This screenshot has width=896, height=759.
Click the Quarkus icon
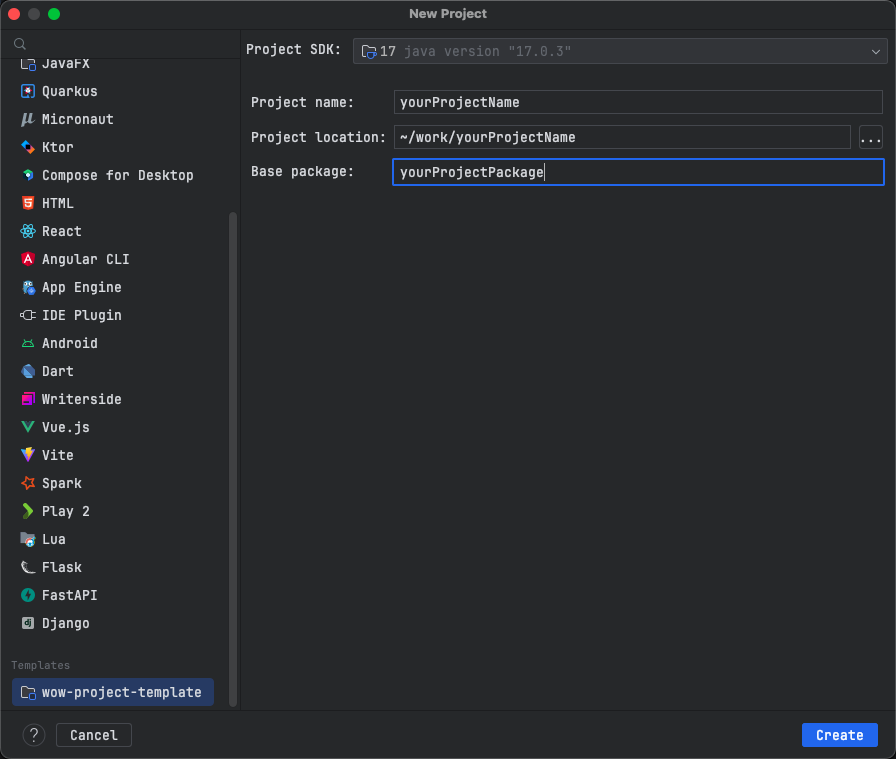click(27, 91)
